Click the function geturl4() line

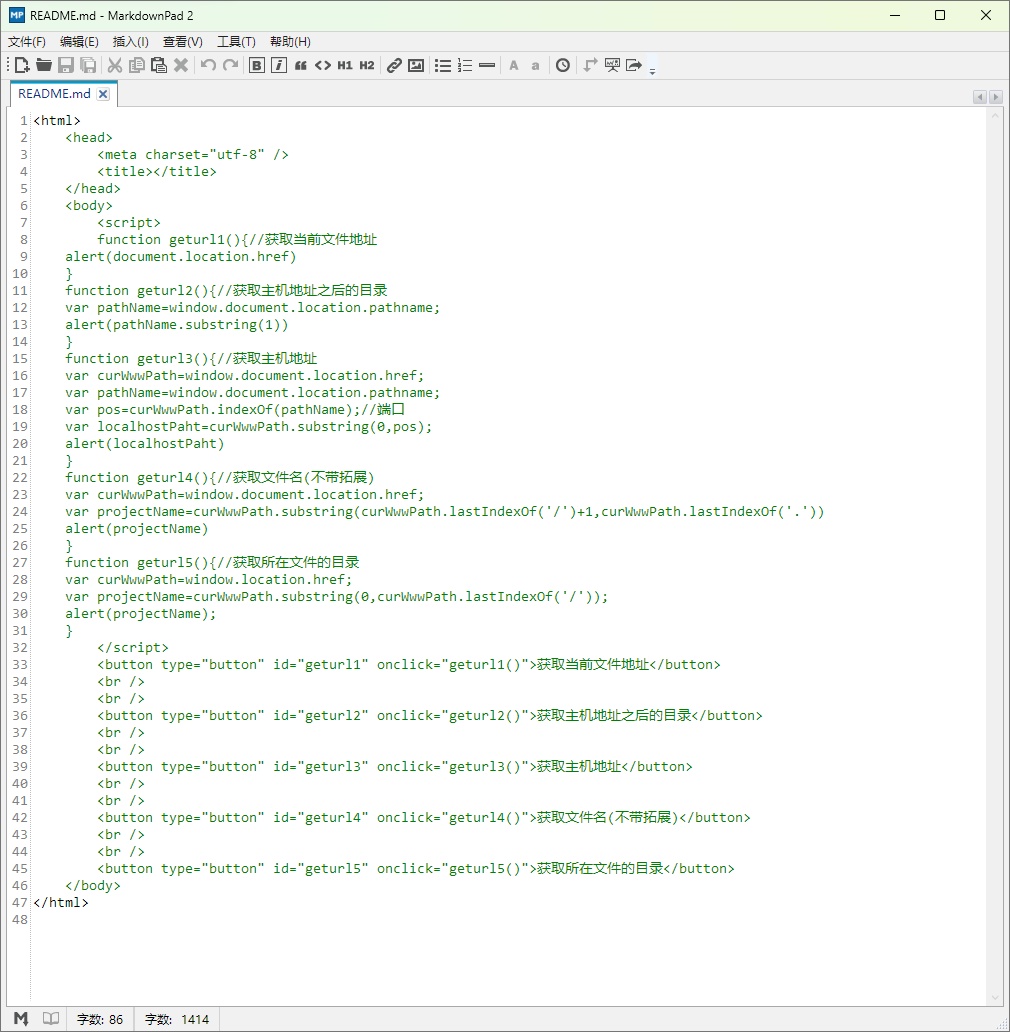(220, 477)
